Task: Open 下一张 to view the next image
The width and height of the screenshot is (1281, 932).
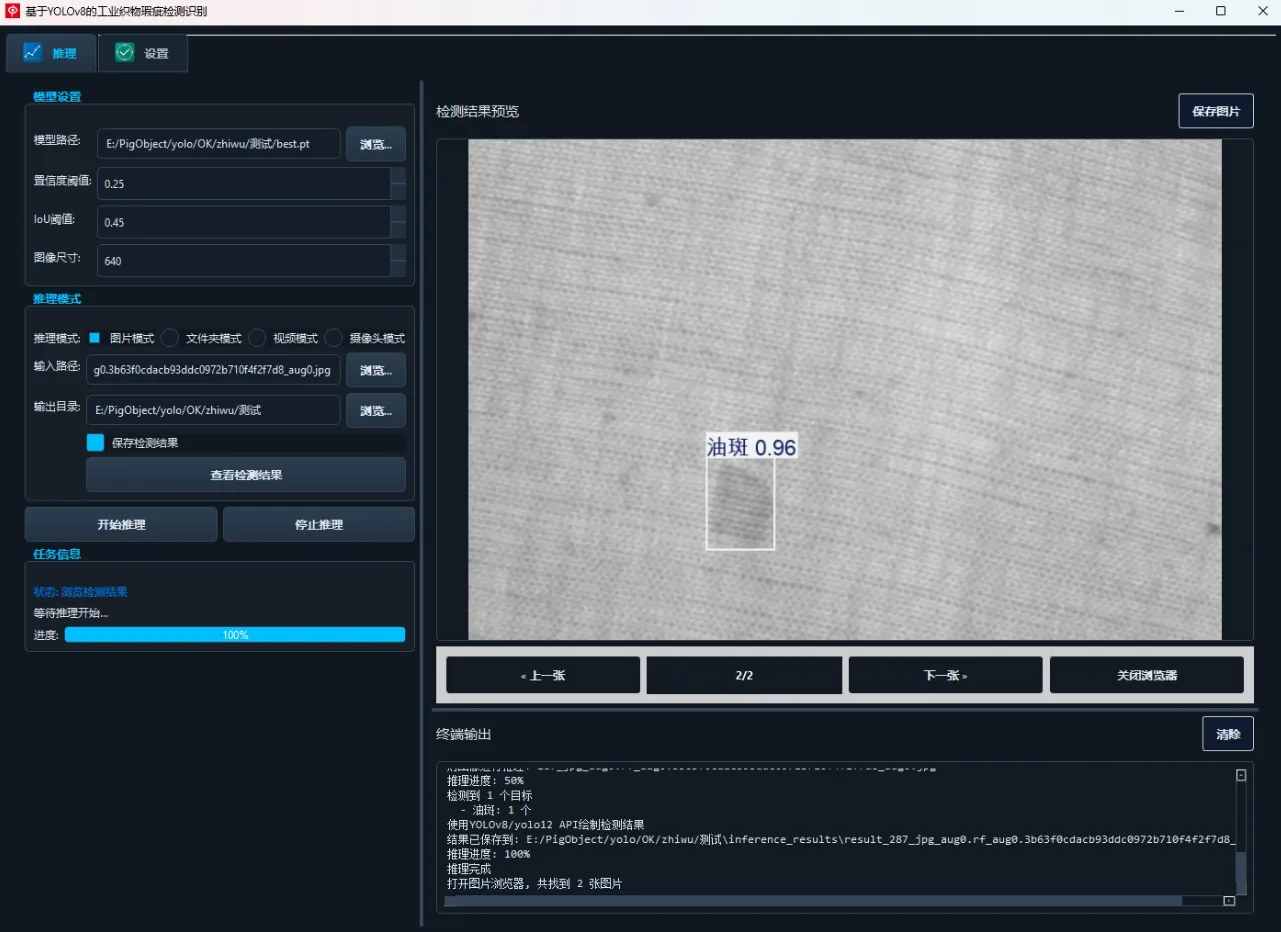Action: (x=944, y=675)
